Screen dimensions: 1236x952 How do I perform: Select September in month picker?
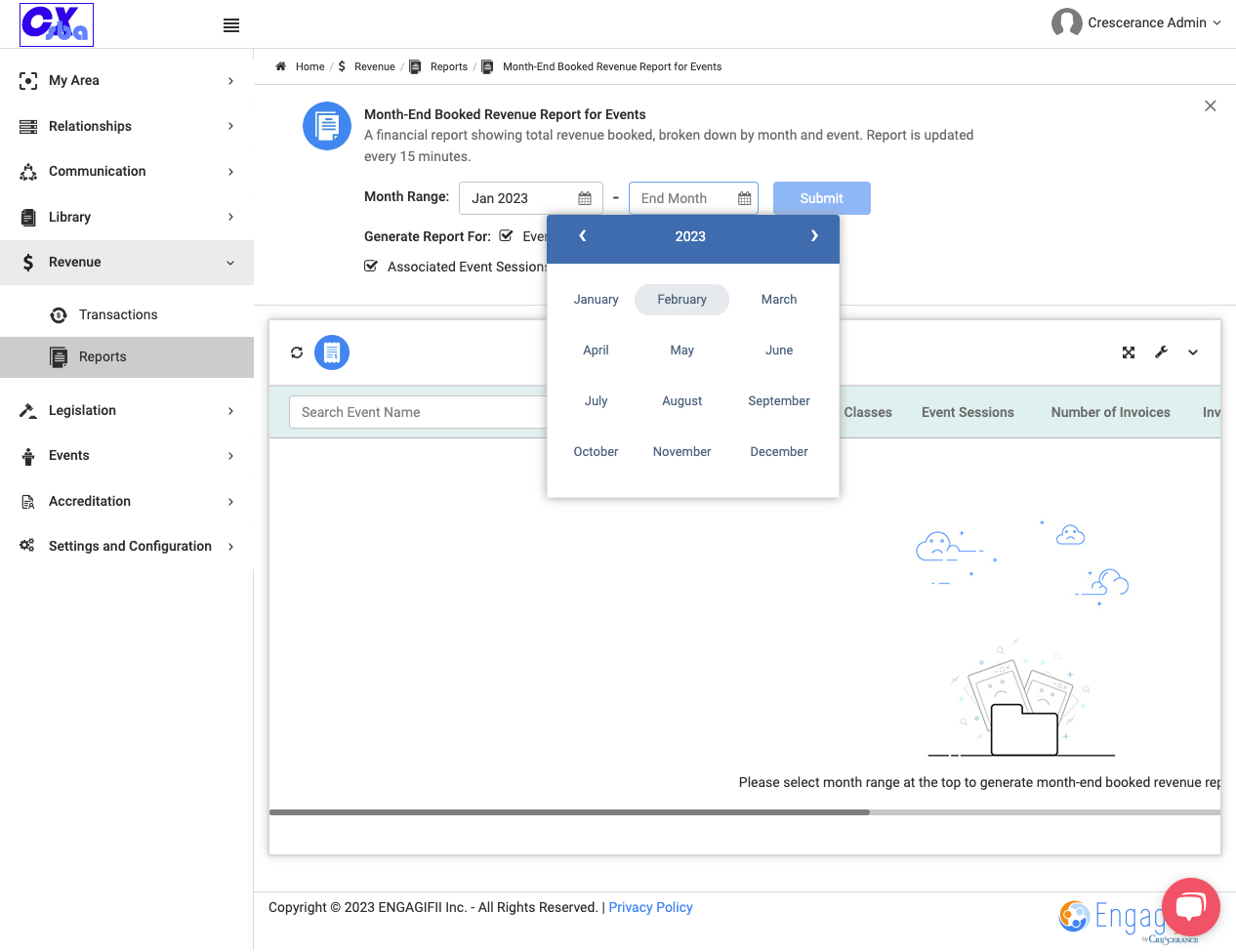[779, 401]
